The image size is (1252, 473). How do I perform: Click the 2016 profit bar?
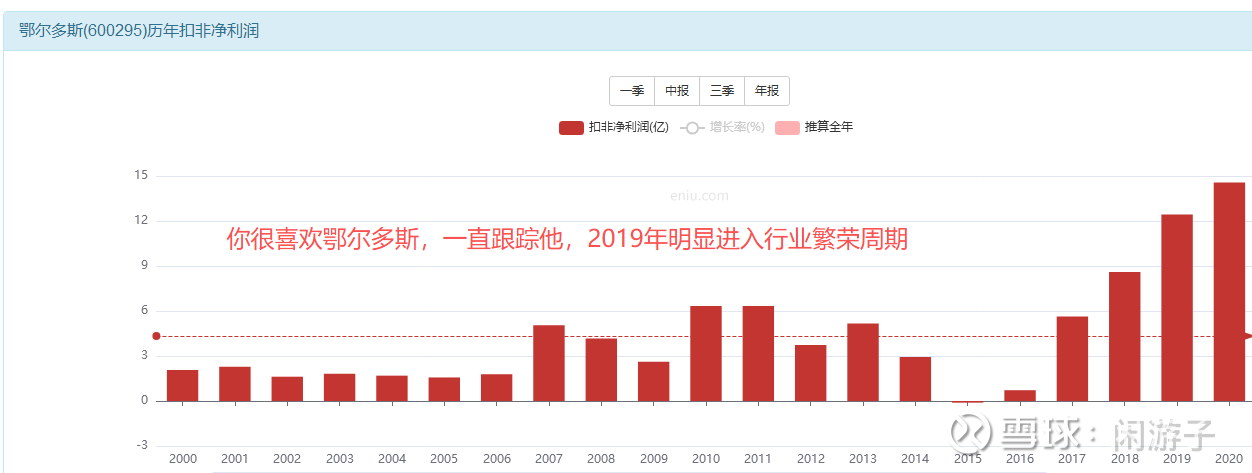[x=1020, y=396]
